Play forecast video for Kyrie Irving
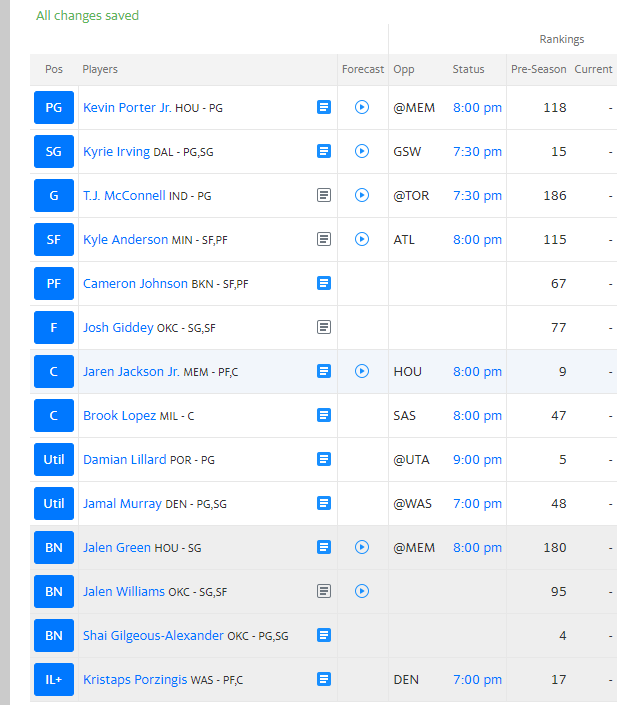617x705 pixels. [362, 152]
